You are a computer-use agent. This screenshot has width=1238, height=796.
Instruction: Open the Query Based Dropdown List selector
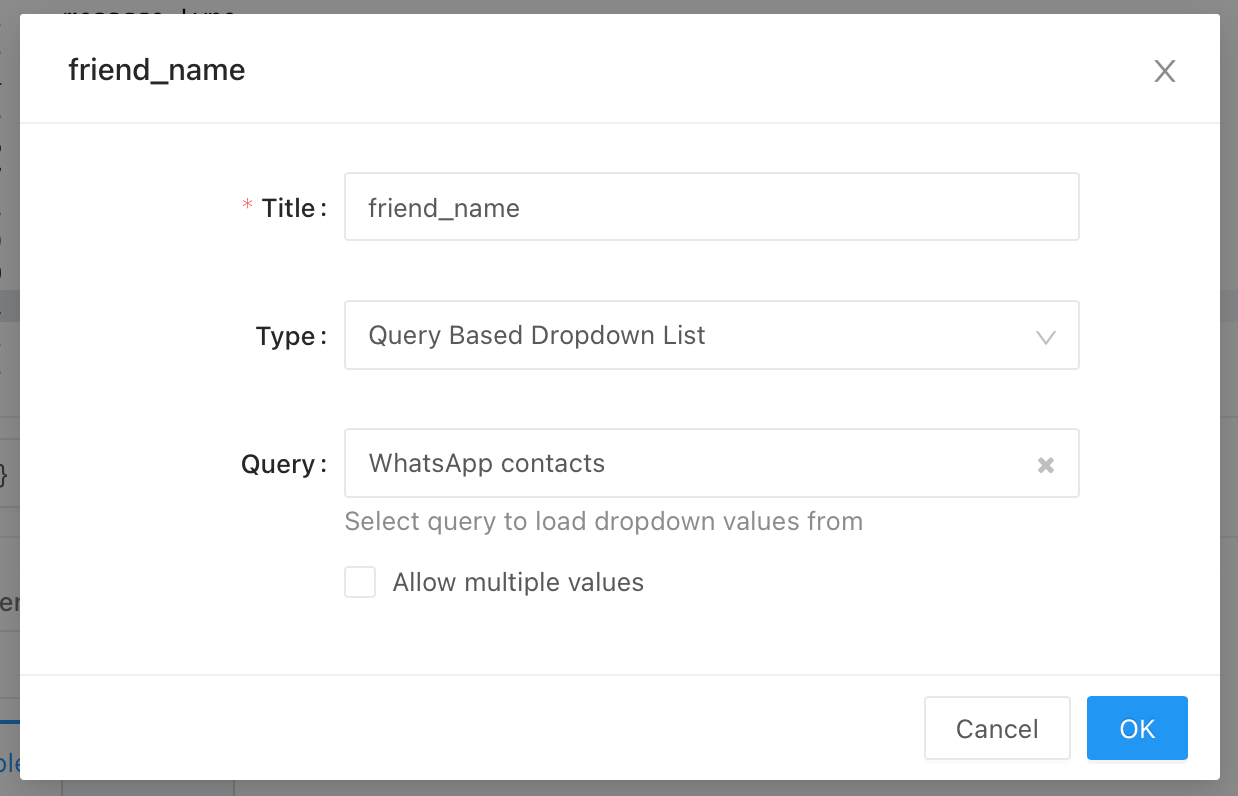click(710, 335)
